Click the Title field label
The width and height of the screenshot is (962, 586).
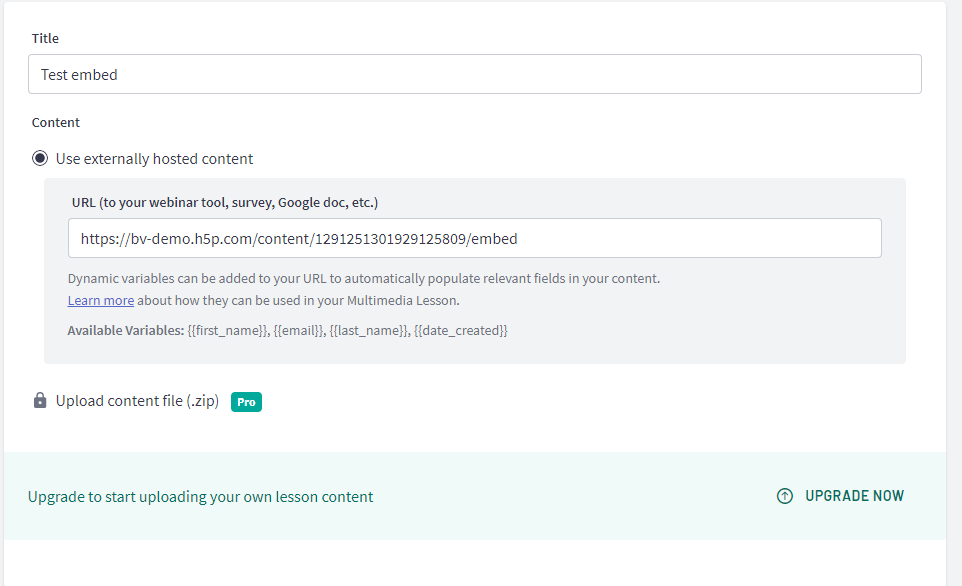point(45,38)
